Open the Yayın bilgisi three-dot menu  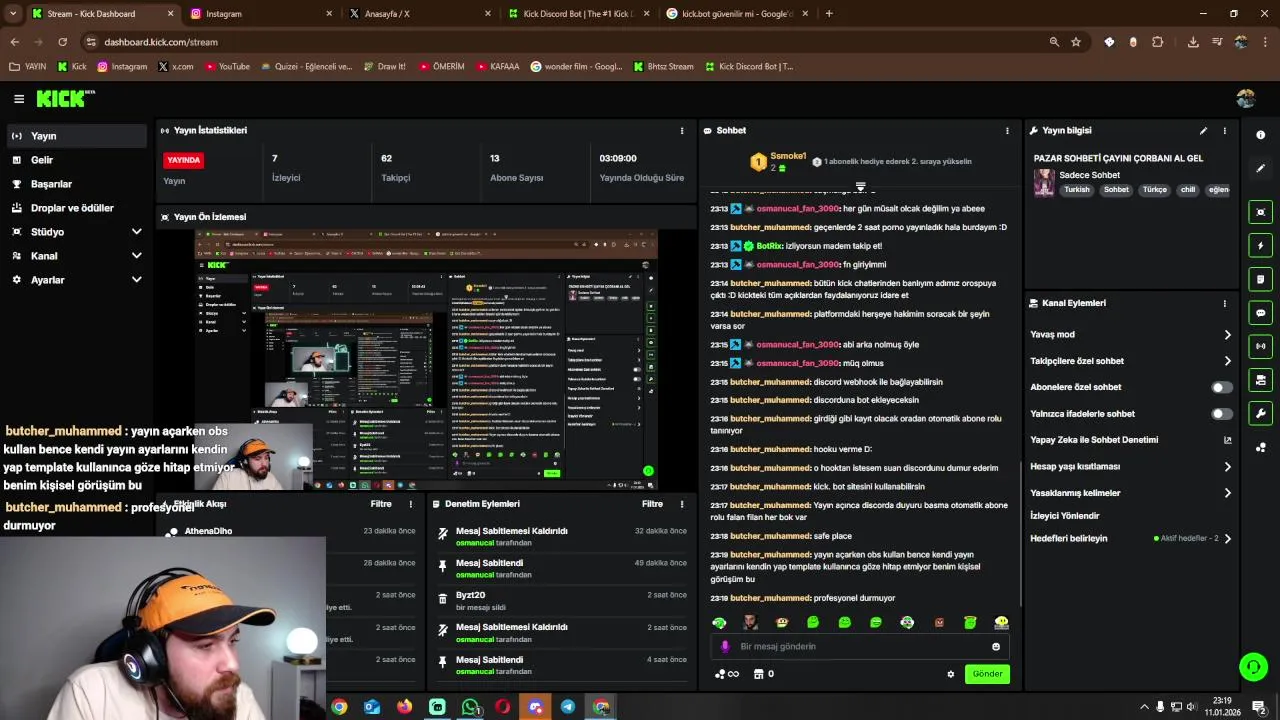coord(1224,130)
